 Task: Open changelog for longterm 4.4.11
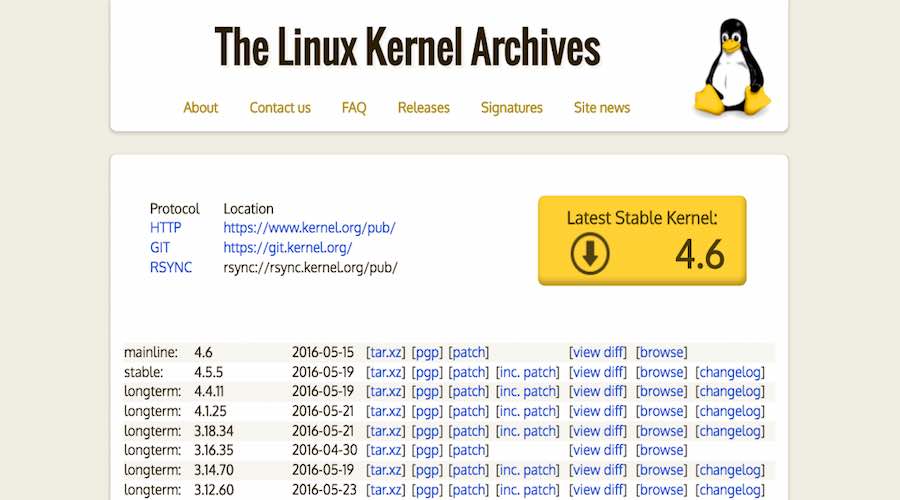(730, 392)
